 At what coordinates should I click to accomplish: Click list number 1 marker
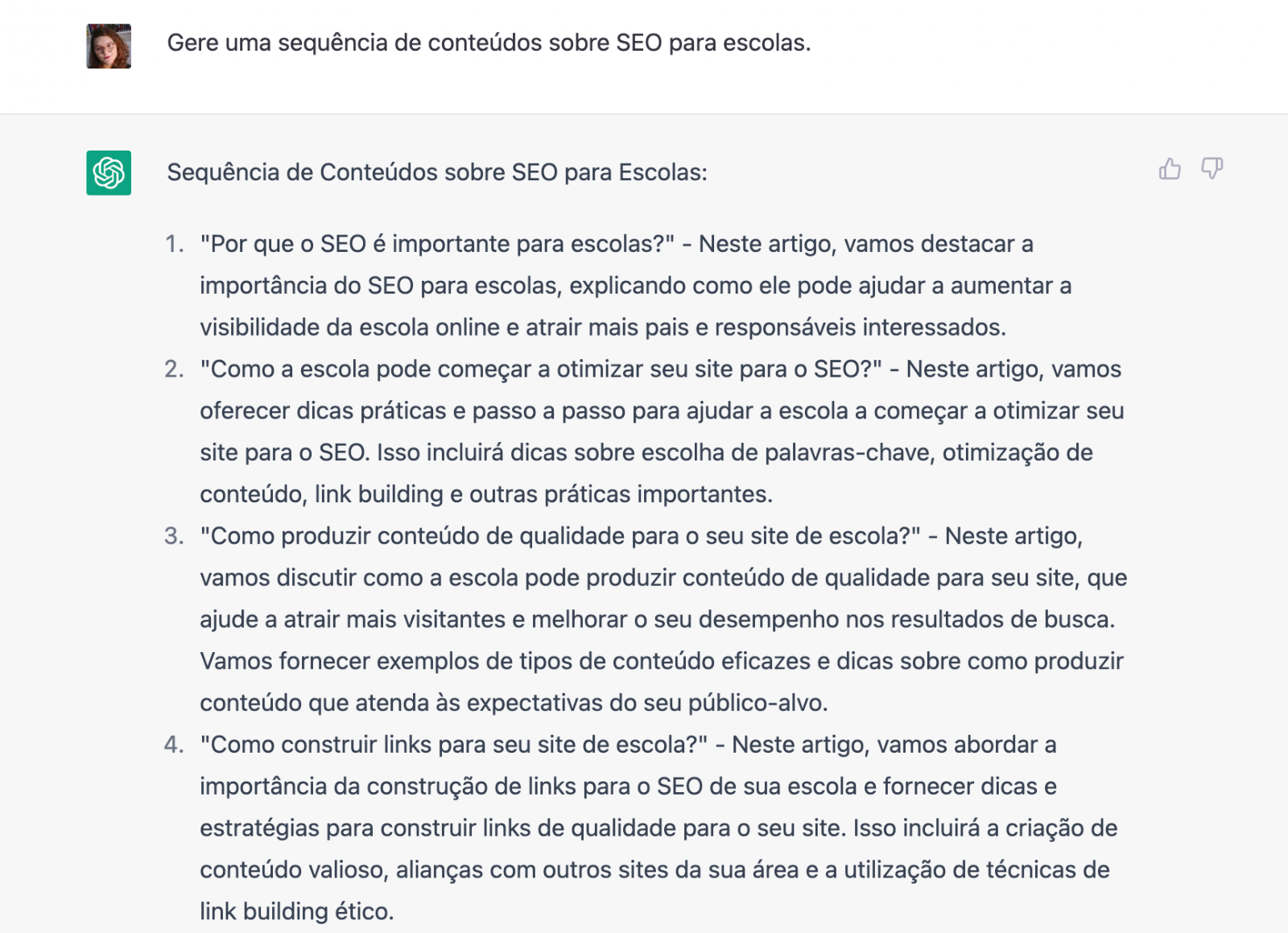pyautogui.click(x=175, y=244)
